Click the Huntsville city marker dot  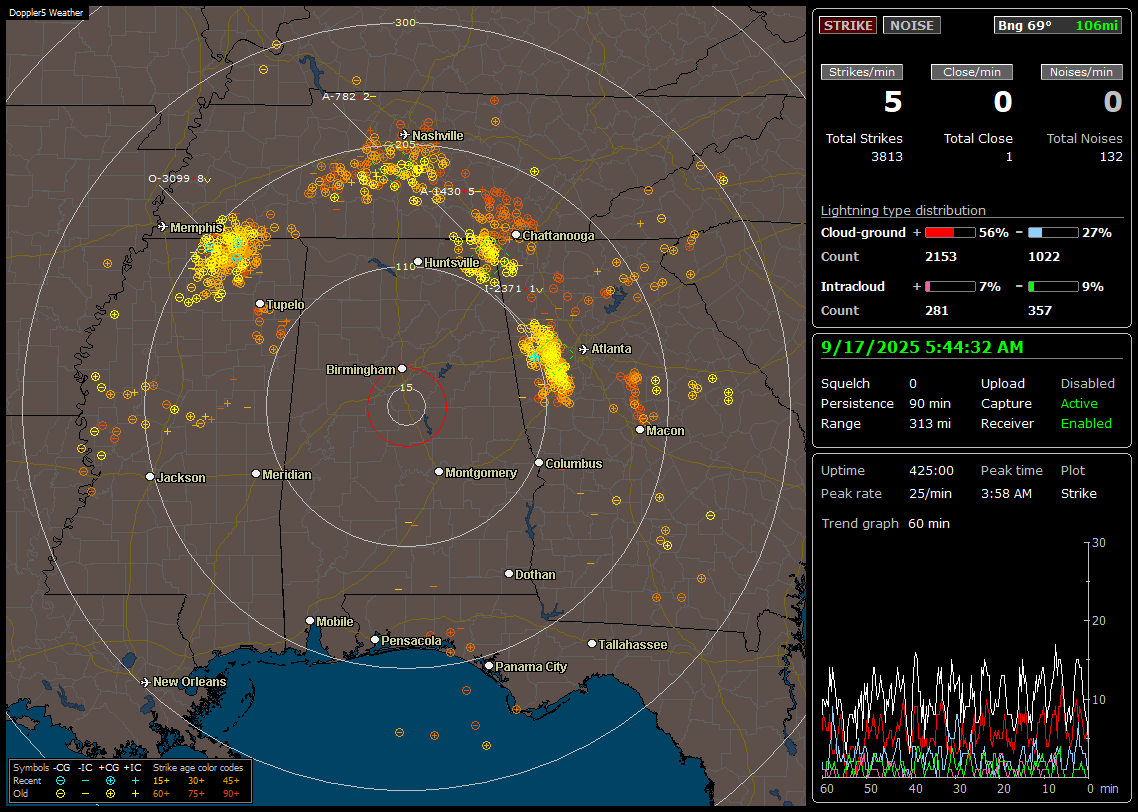(418, 262)
